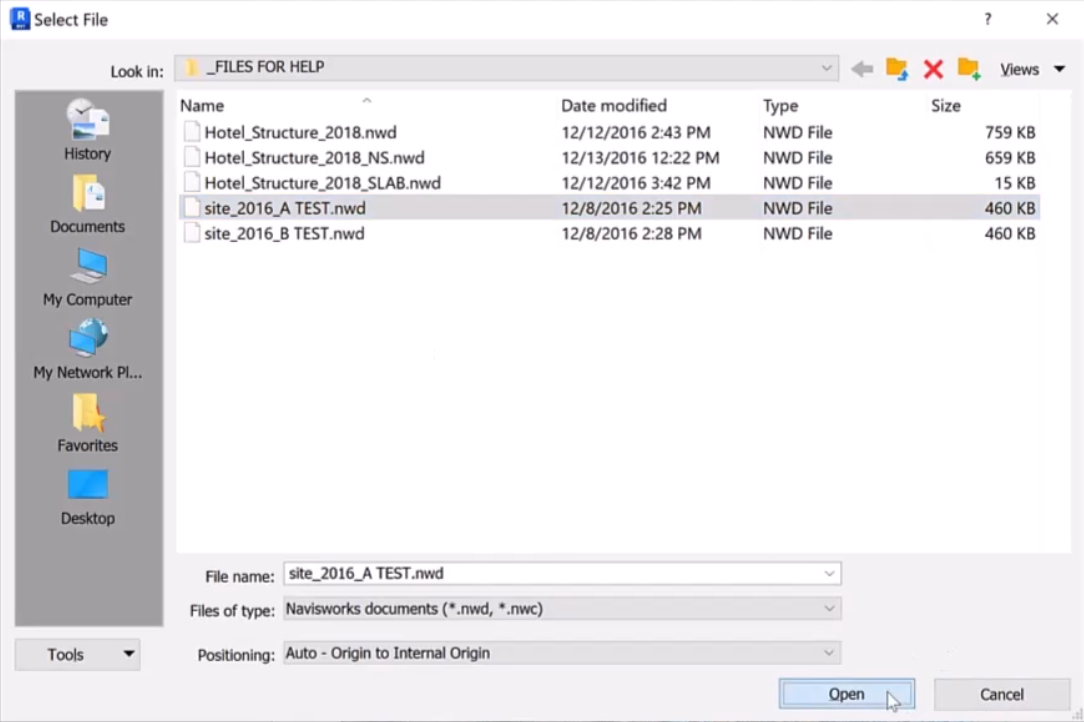Open the Positioning dropdown
This screenshot has width=1084, height=722.
click(829, 653)
